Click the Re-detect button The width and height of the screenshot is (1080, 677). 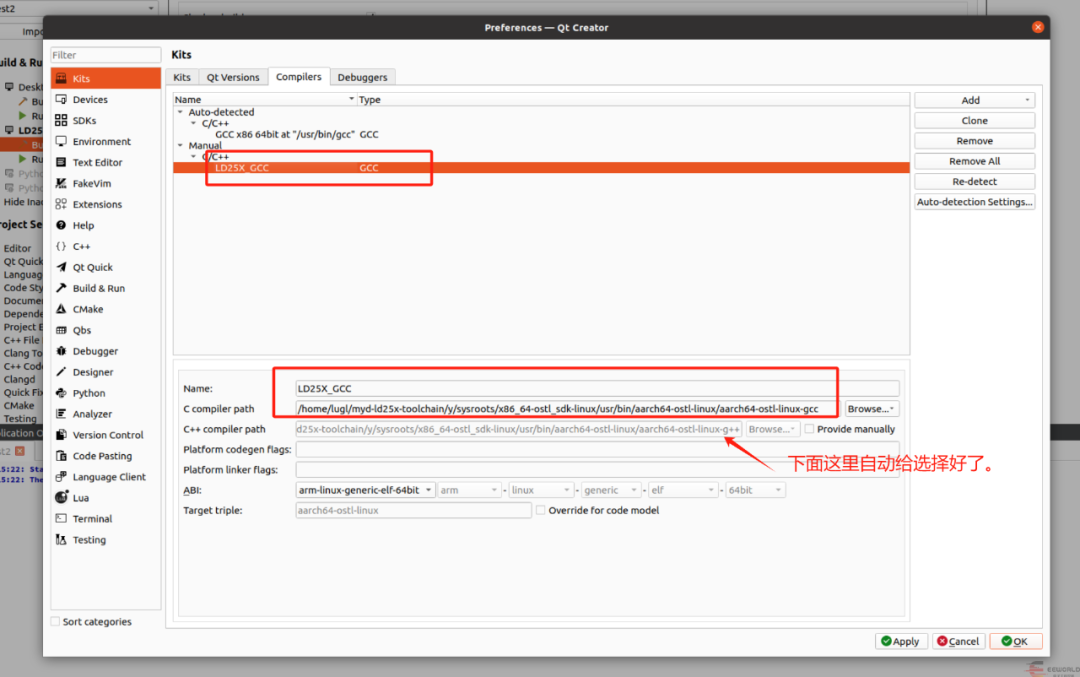pos(974,182)
